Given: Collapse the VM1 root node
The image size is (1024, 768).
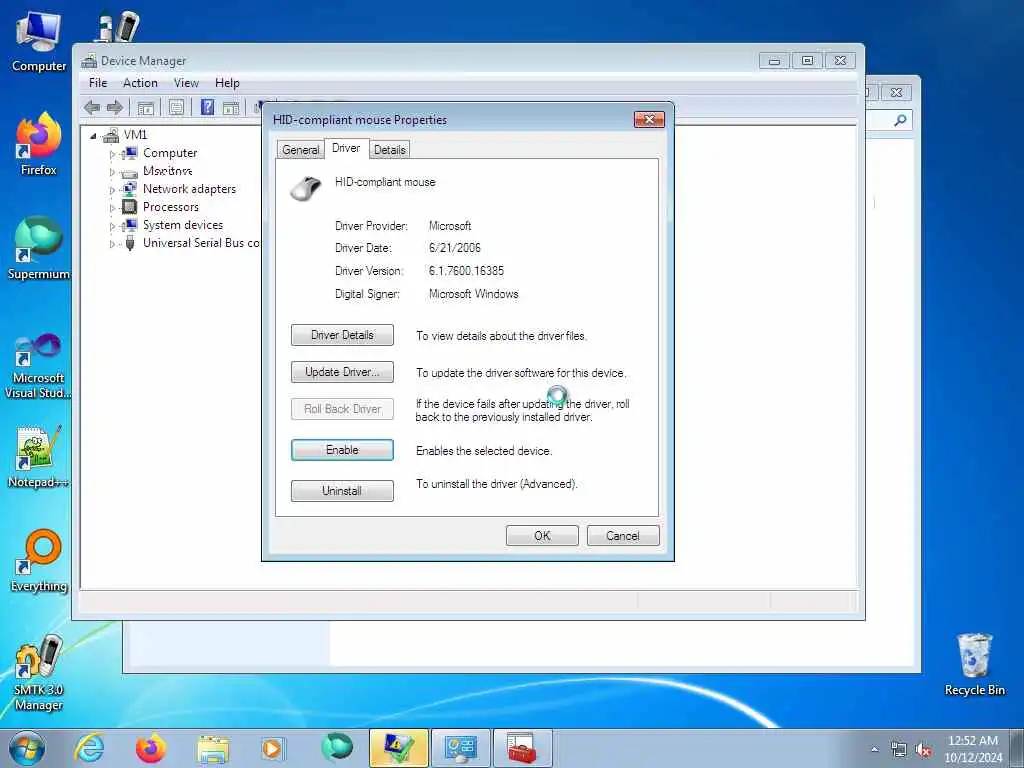Looking at the screenshot, I should coord(93,136).
